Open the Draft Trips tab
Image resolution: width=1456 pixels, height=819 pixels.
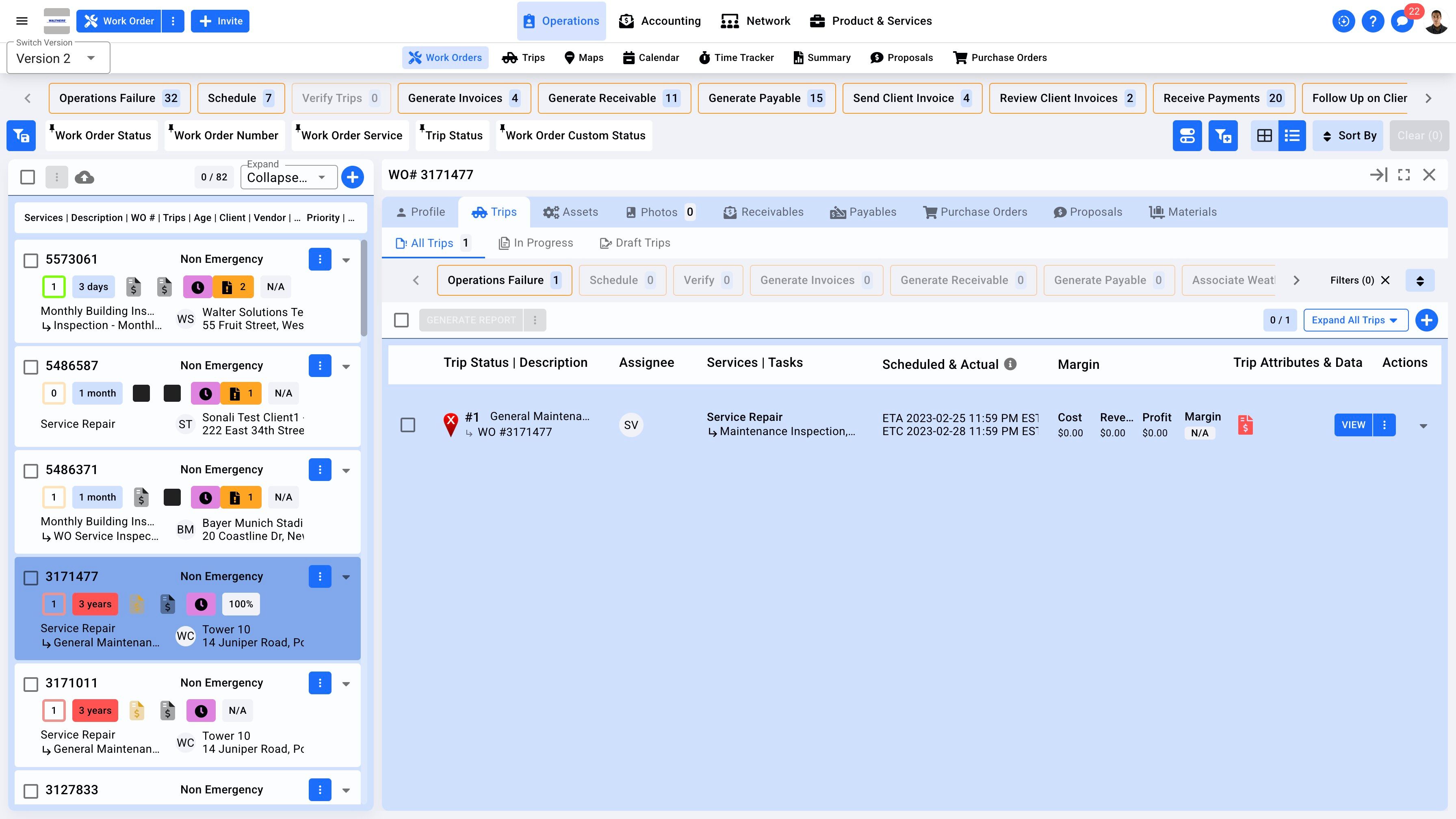[x=635, y=243]
